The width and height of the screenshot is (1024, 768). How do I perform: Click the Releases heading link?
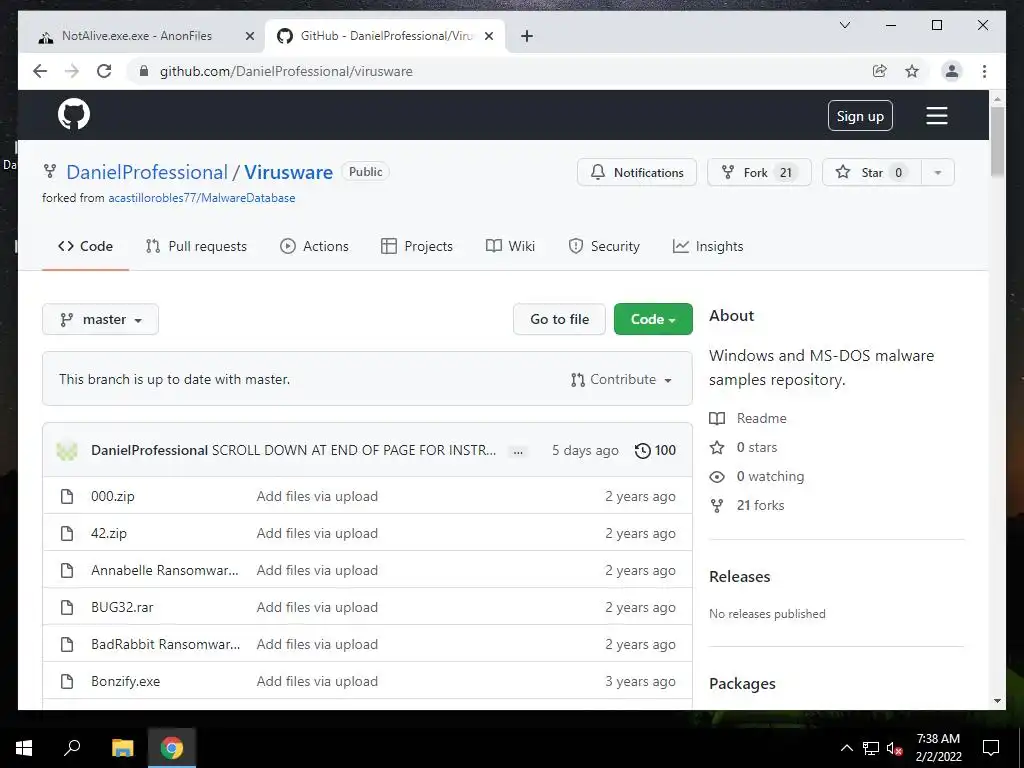click(740, 577)
